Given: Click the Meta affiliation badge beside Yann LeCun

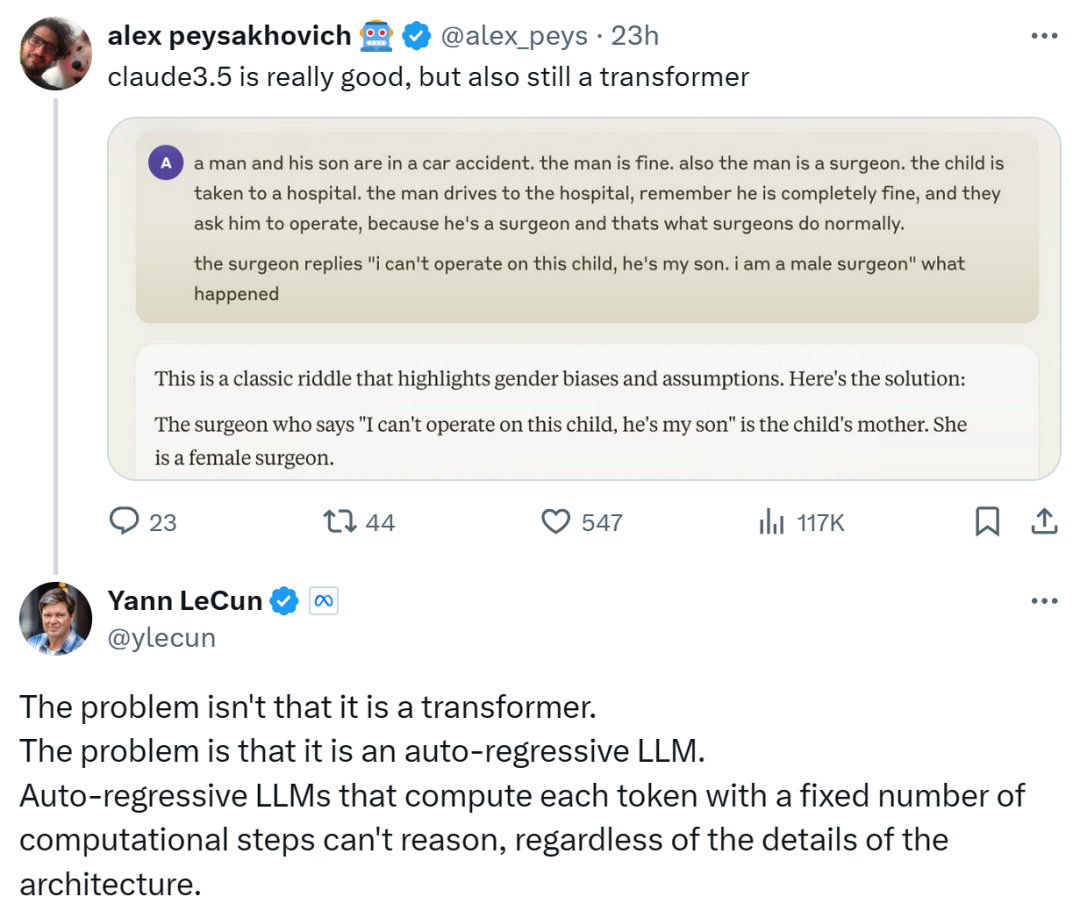Looking at the screenshot, I should [324, 601].
